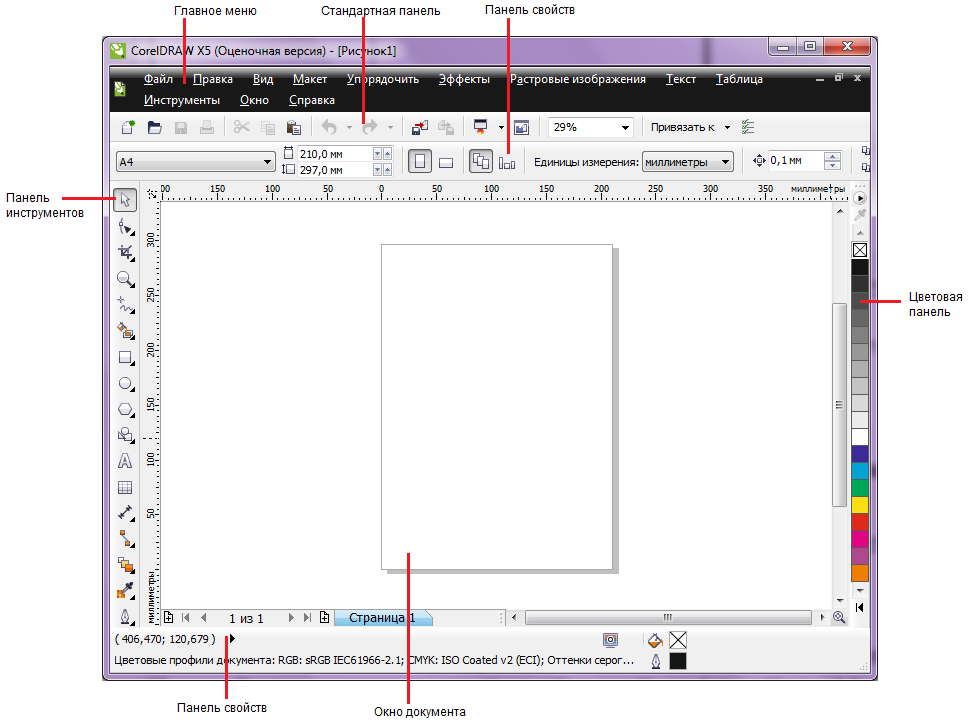Image resolution: width=968 pixels, height=723 pixels.
Task: Select the Zoom tool in toolbox
Action: click(x=126, y=279)
